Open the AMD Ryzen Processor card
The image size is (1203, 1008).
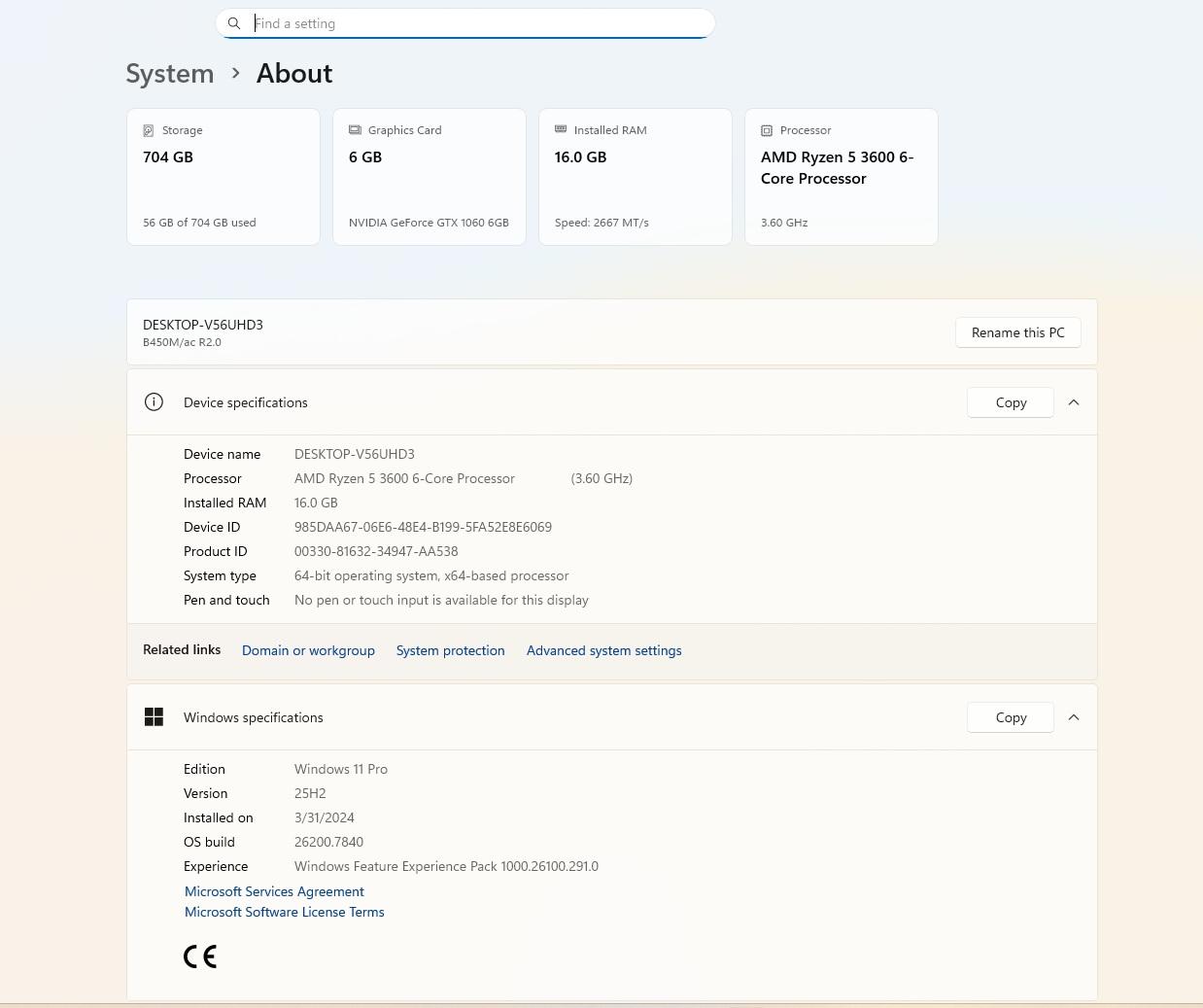842,177
